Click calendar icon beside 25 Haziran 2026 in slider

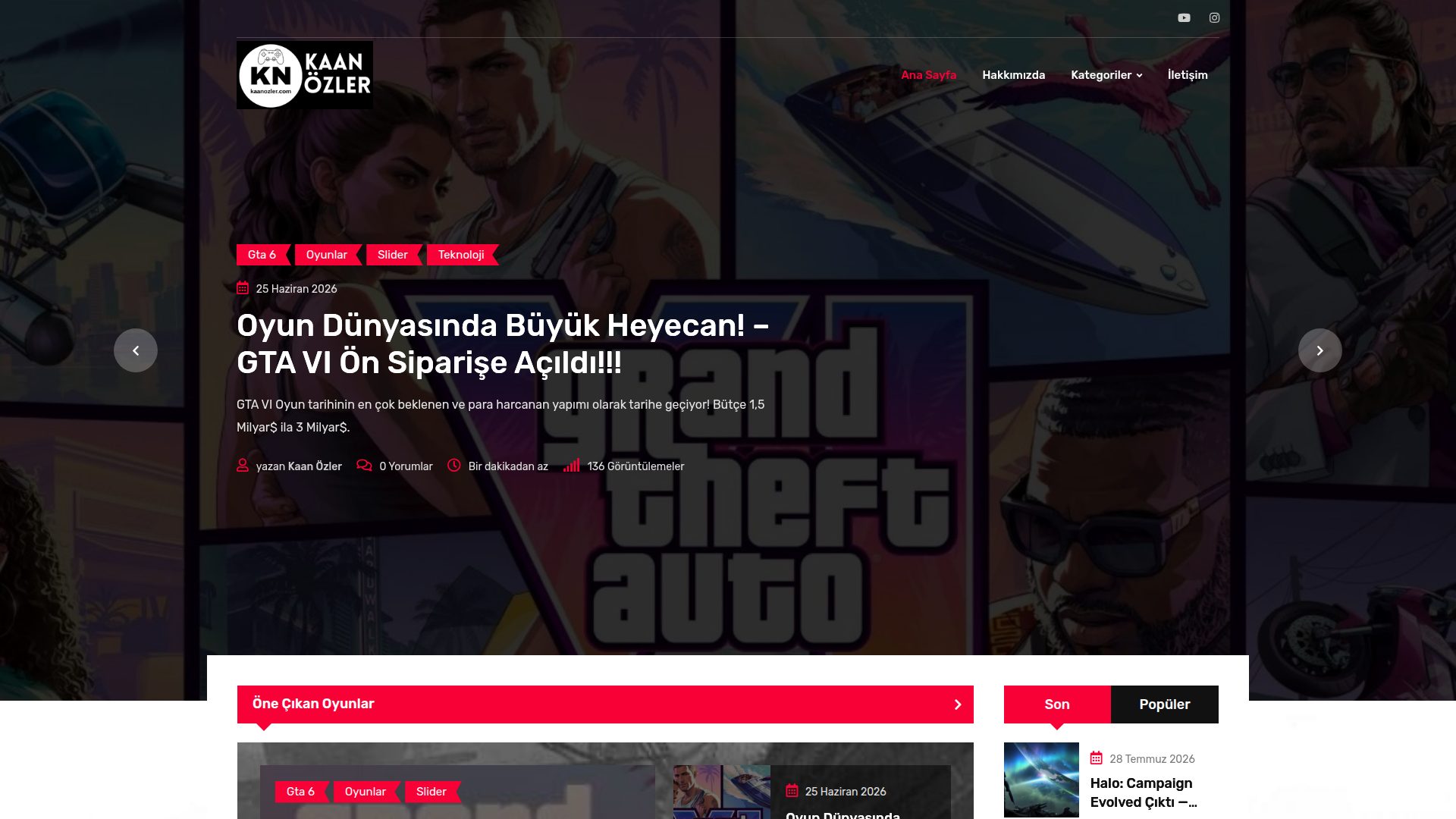[243, 288]
